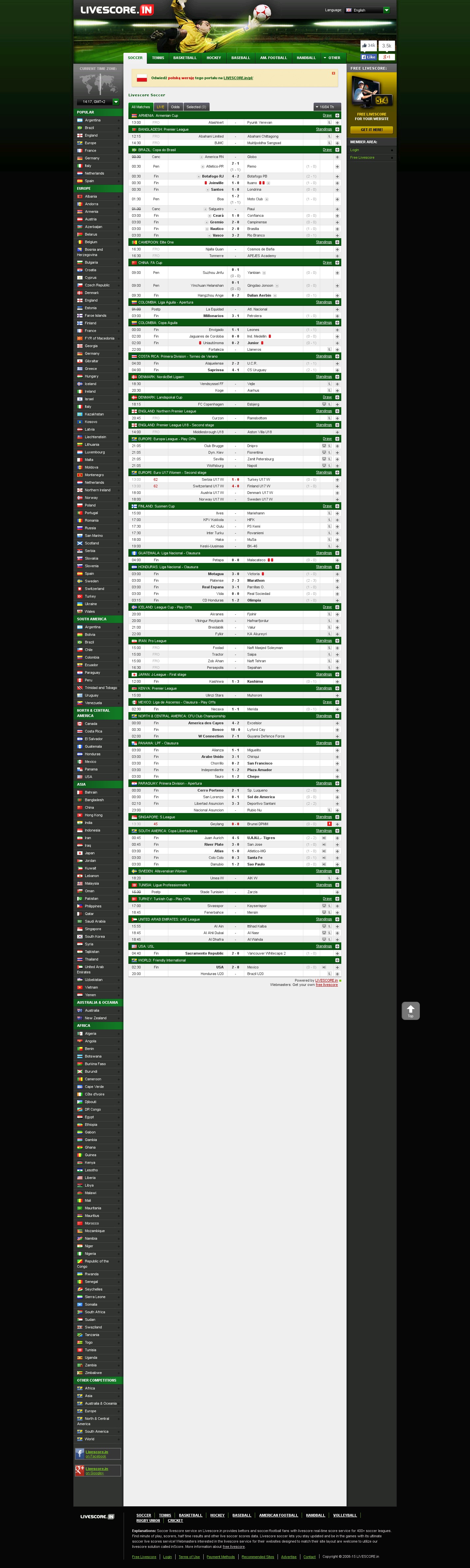Open the Tennis sport tab

click(x=158, y=58)
